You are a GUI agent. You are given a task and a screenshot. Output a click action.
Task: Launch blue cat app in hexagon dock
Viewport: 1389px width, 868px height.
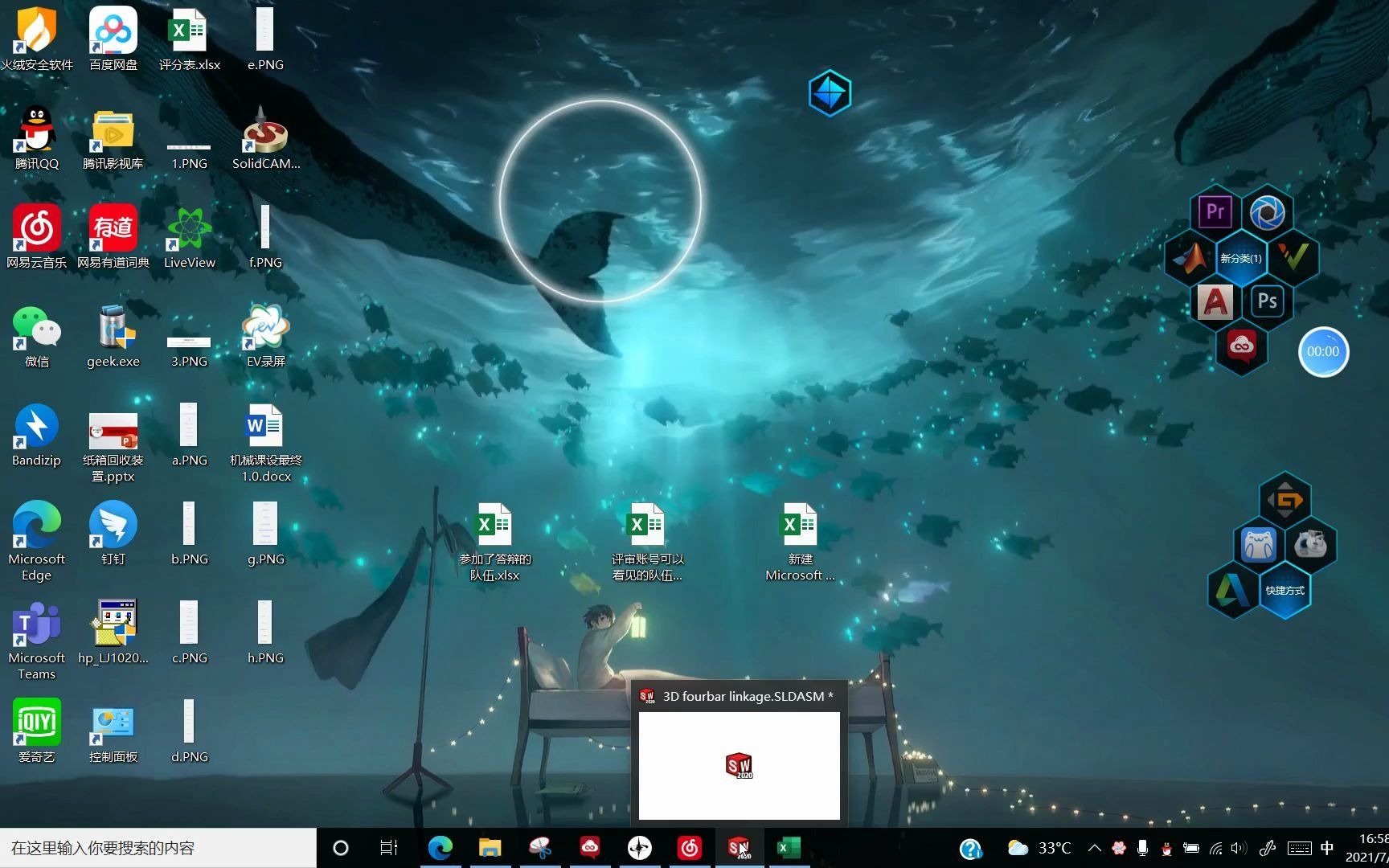[1259, 545]
